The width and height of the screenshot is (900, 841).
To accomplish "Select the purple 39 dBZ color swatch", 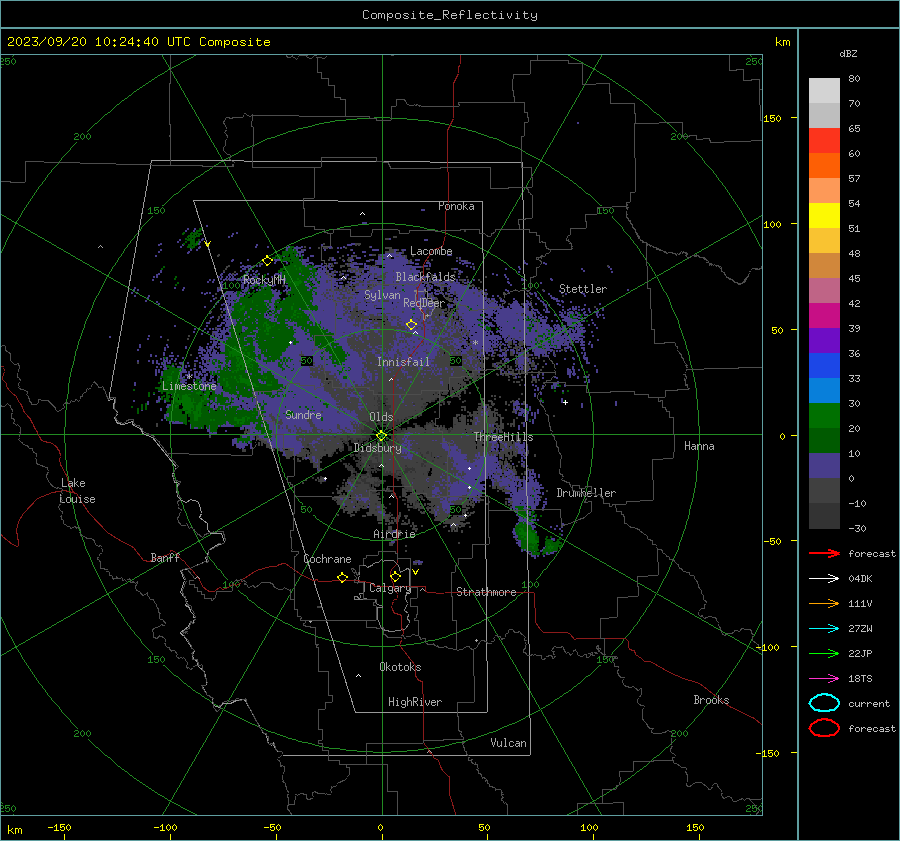I will click(824, 340).
